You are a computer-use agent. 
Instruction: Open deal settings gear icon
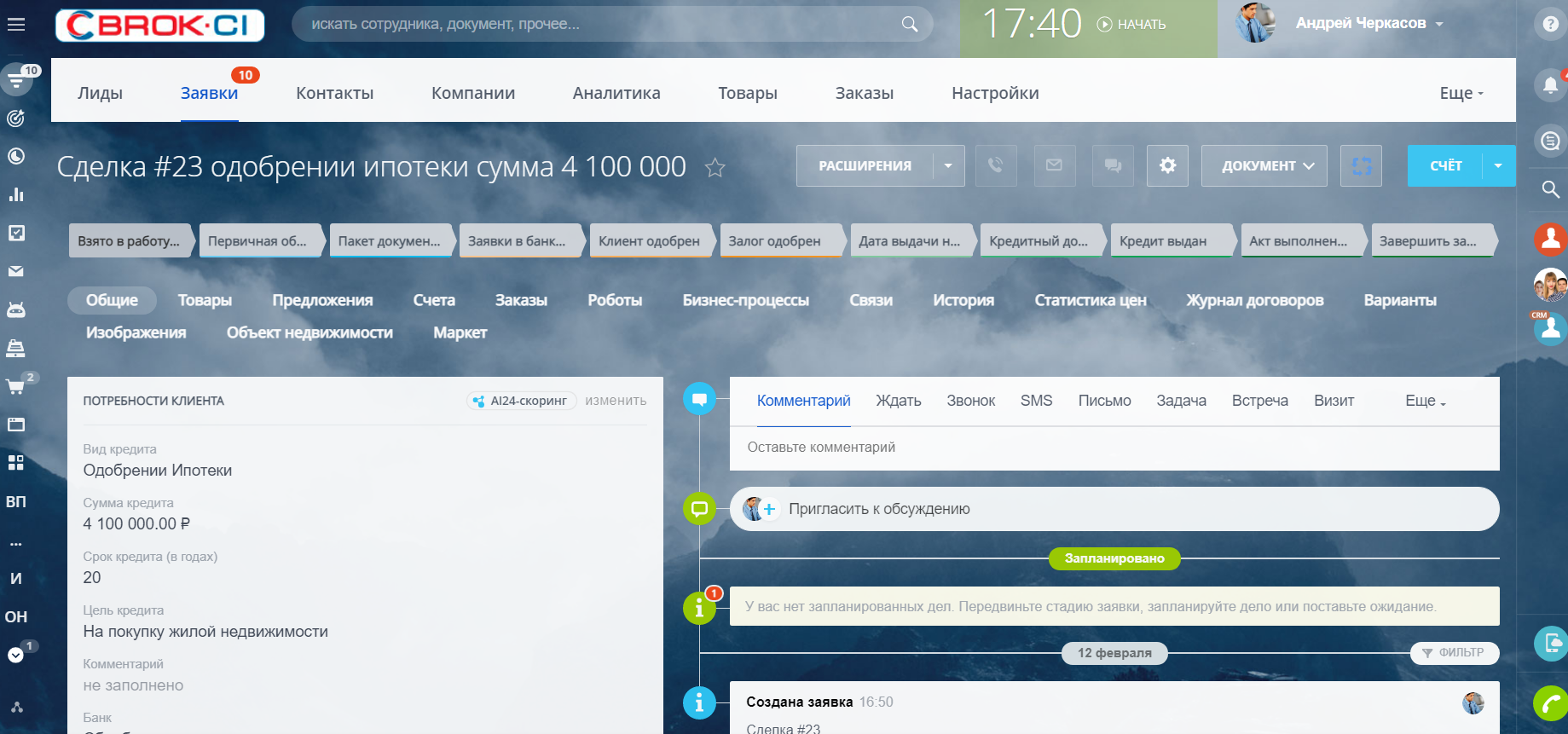[x=1167, y=165]
